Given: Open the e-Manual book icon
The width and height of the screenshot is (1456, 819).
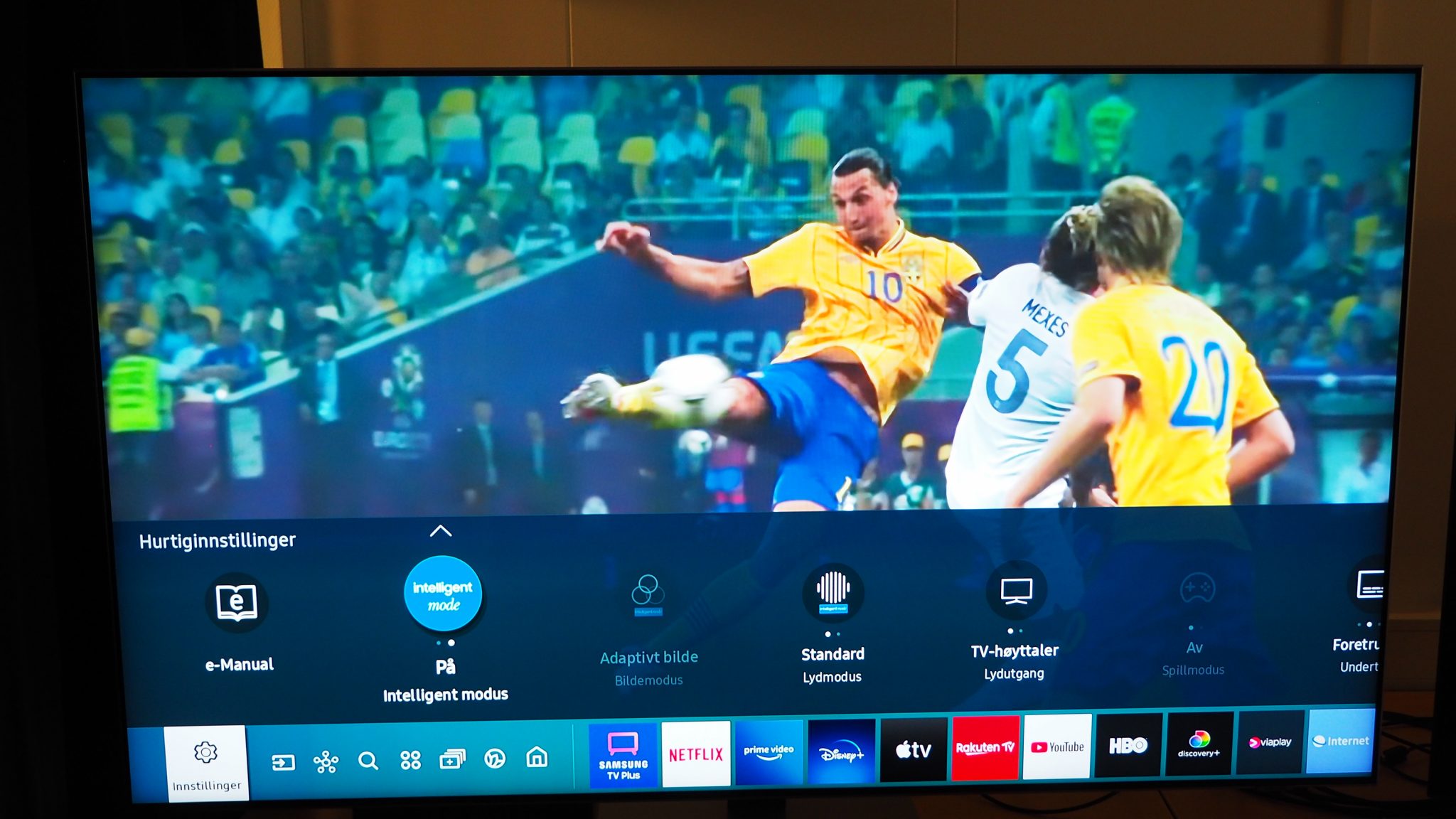Looking at the screenshot, I should (237, 603).
